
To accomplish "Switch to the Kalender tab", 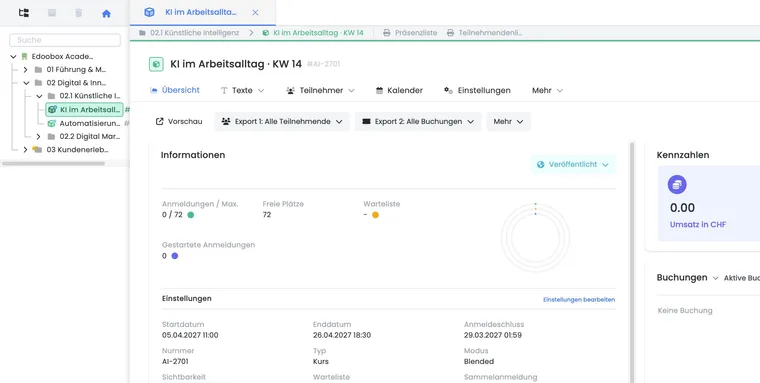I will click(x=399, y=91).
